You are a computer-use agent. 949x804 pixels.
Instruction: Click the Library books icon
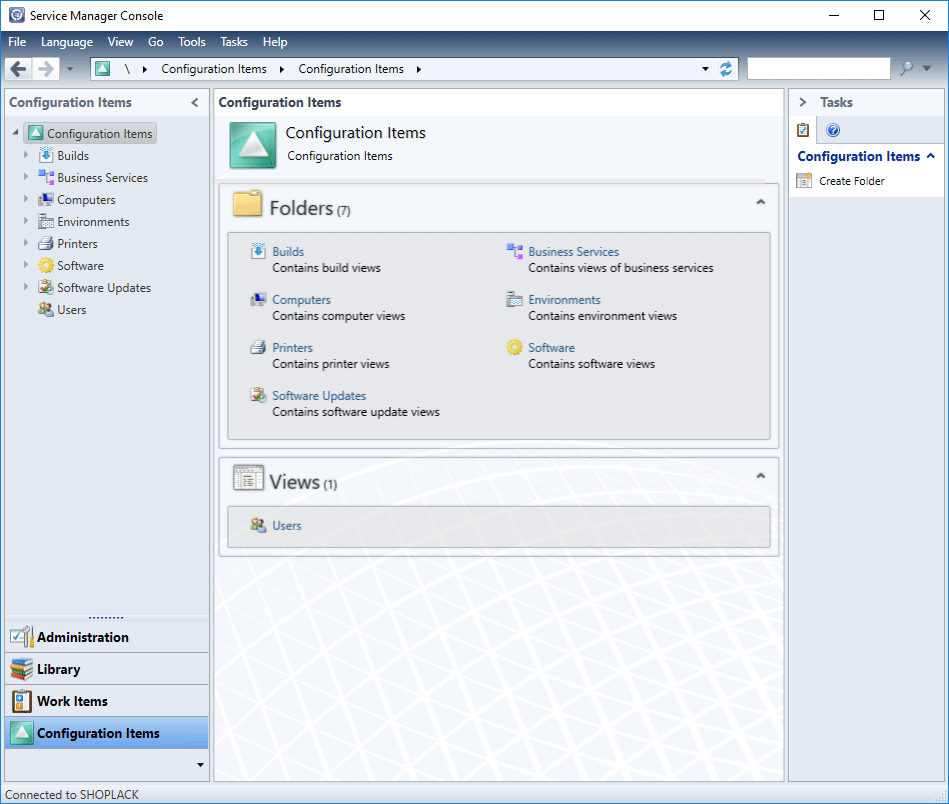22,669
